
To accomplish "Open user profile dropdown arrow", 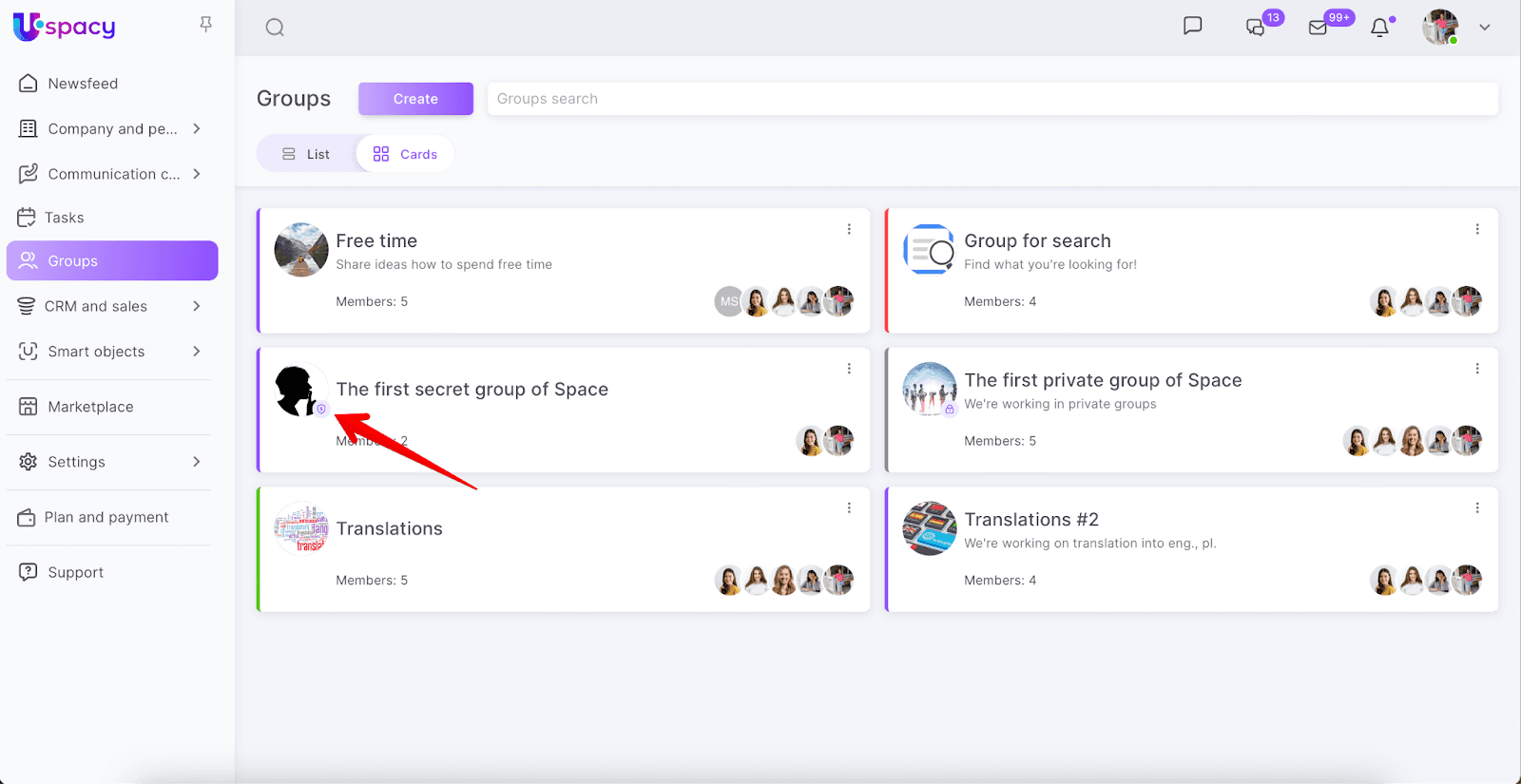I will click(1484, 28).
